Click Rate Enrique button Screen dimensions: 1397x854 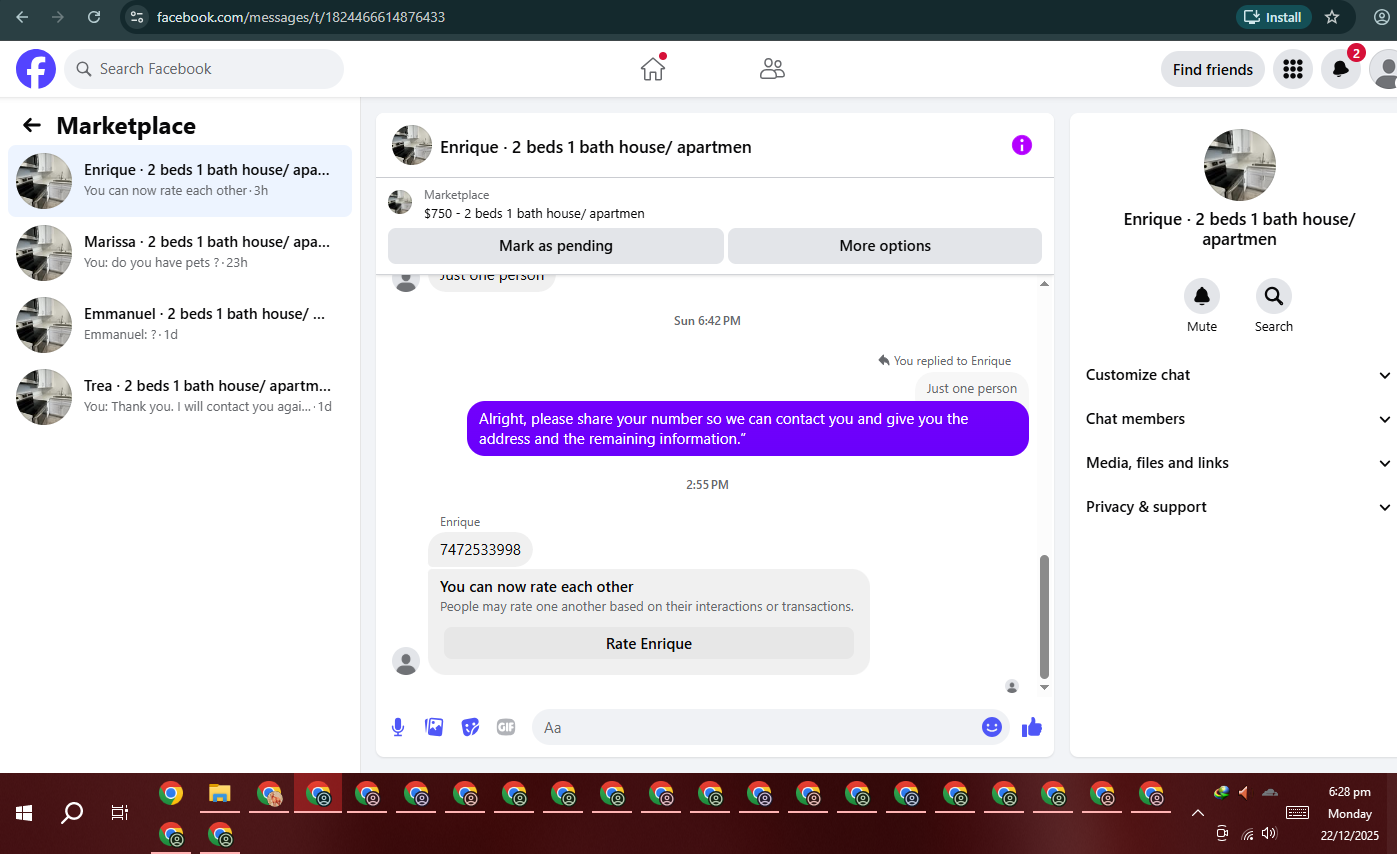pyautogui.click(x=649, y=643)
